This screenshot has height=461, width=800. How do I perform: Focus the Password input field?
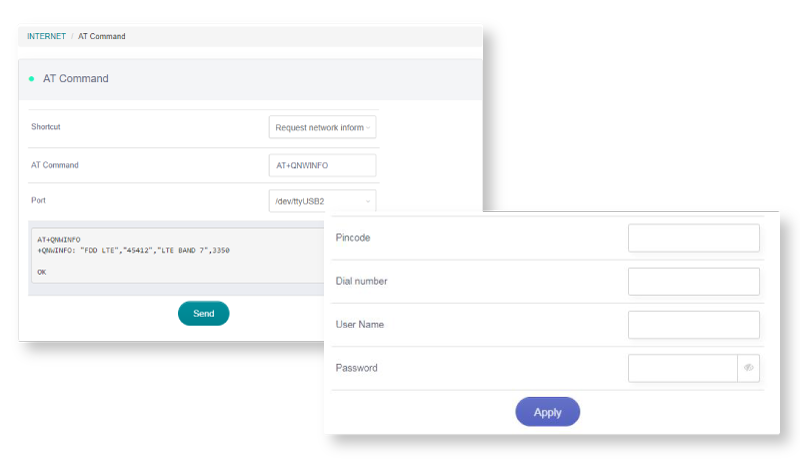[x=682, y=368]
